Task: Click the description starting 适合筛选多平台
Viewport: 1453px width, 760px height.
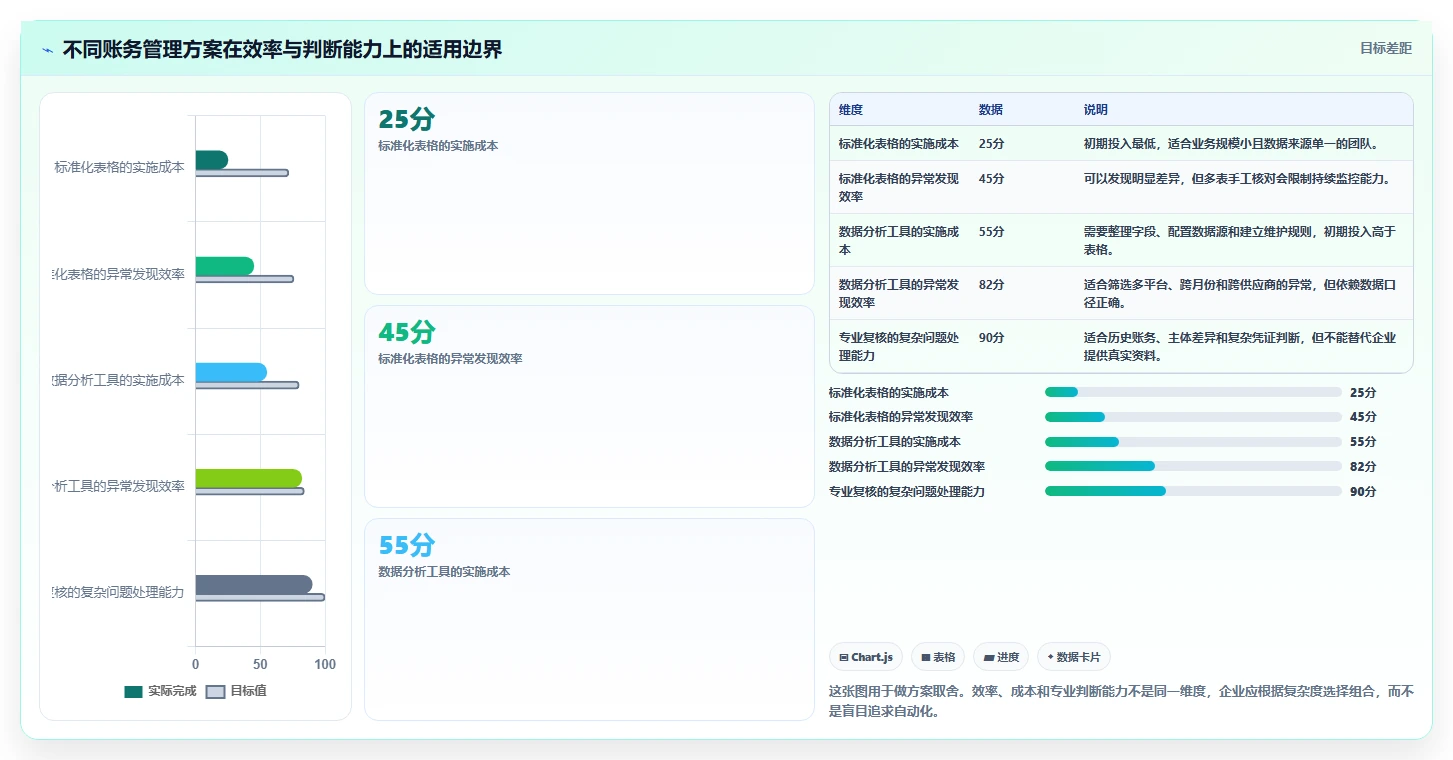Action: 1240,294
